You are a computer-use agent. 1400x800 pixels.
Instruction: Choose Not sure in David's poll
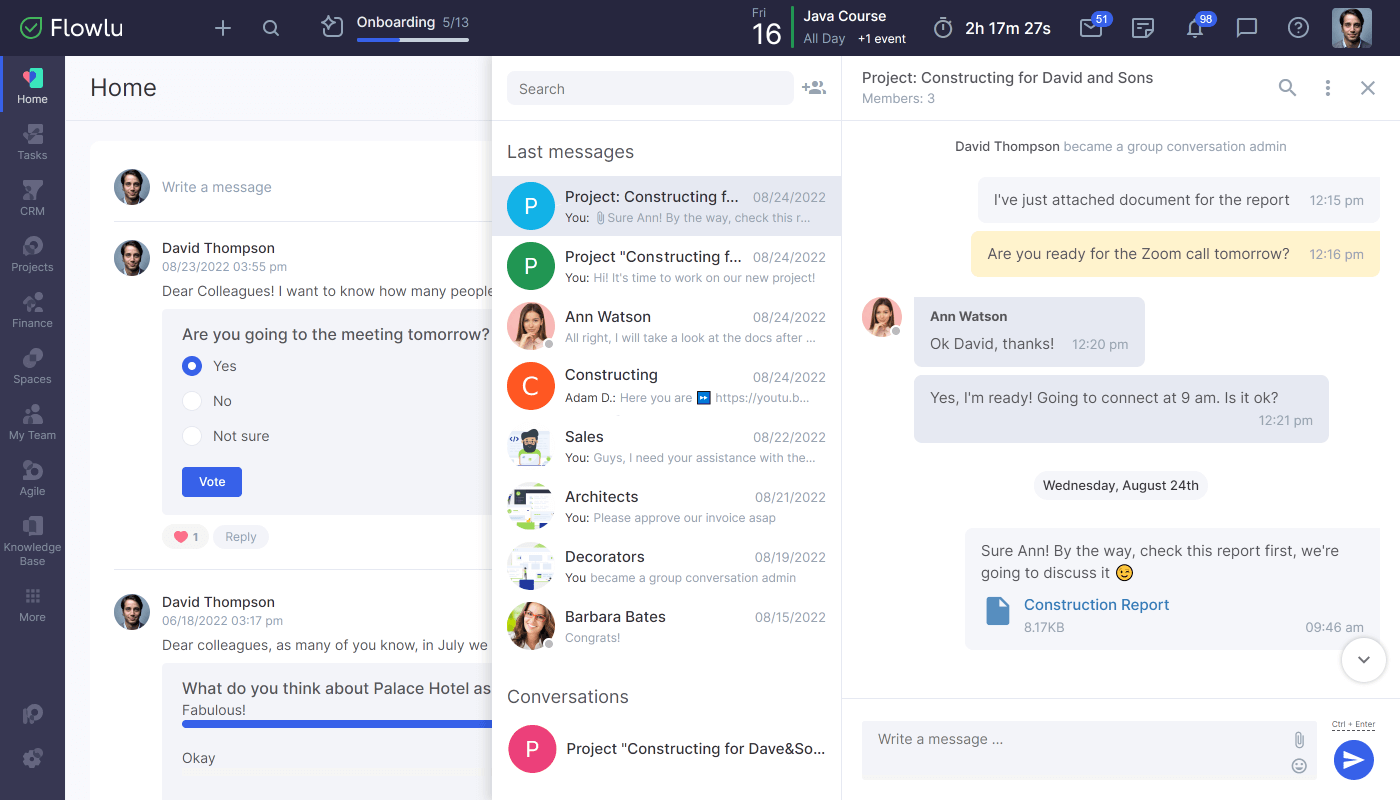(191, 436)
